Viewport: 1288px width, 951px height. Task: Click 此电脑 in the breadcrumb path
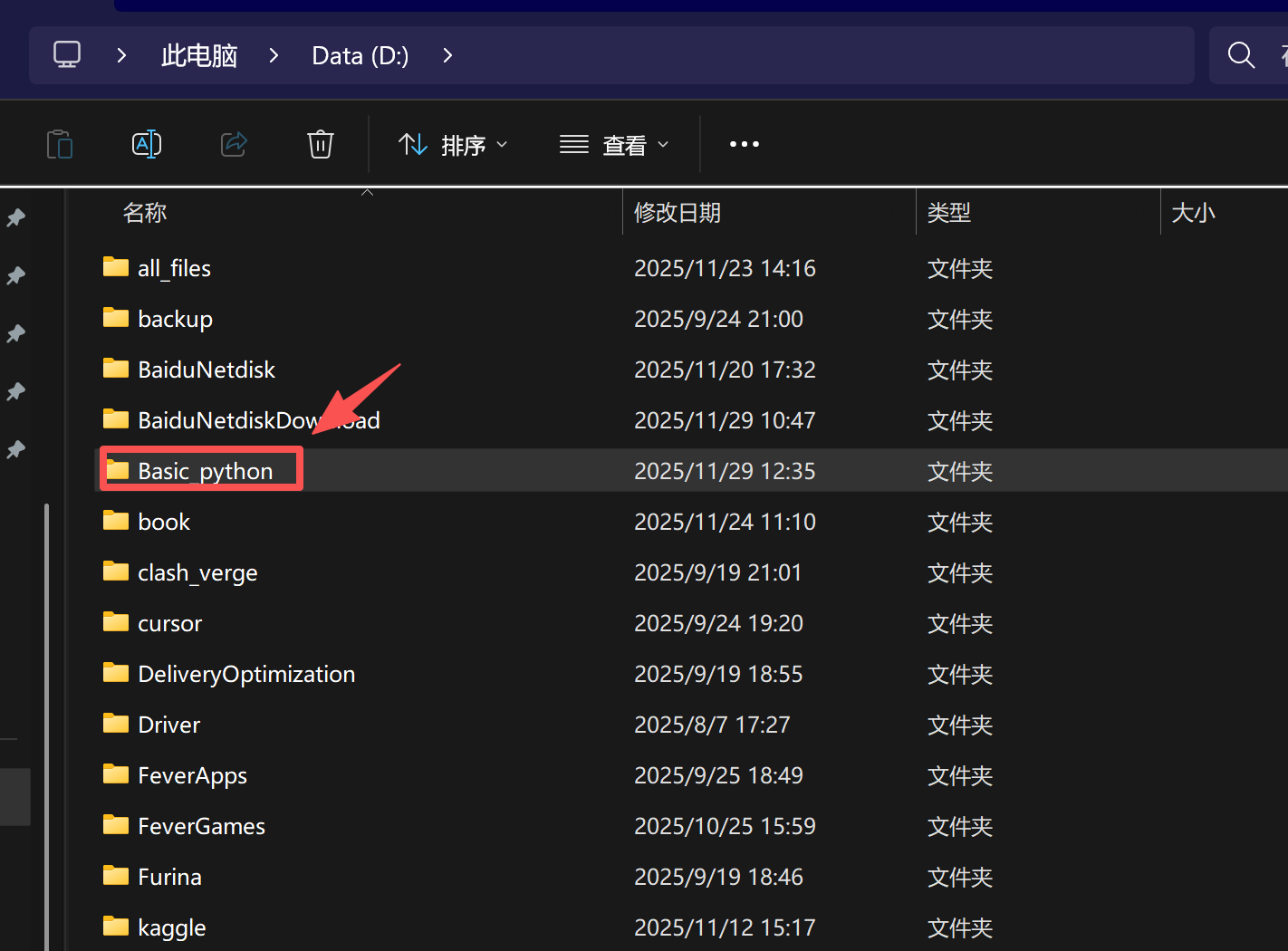pyautogui.click(x=199, y=56)
